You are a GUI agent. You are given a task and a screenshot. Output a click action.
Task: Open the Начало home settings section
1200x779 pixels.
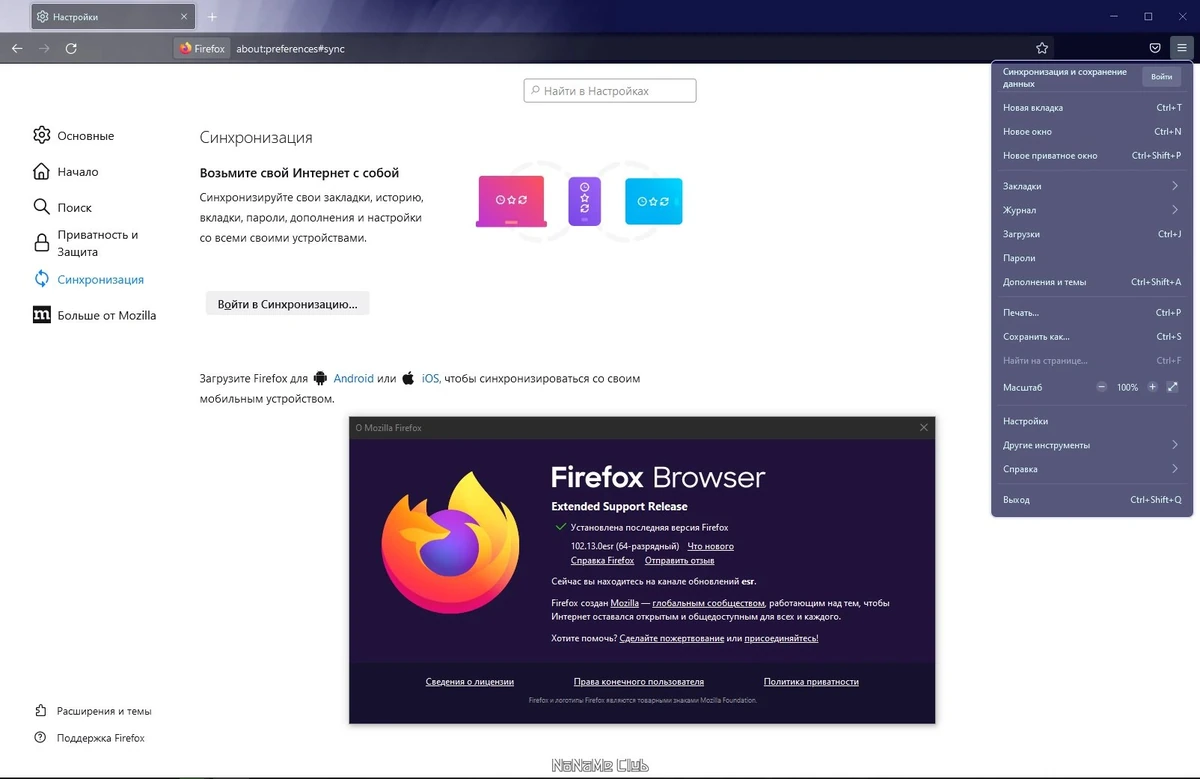(x=66, y=171)
